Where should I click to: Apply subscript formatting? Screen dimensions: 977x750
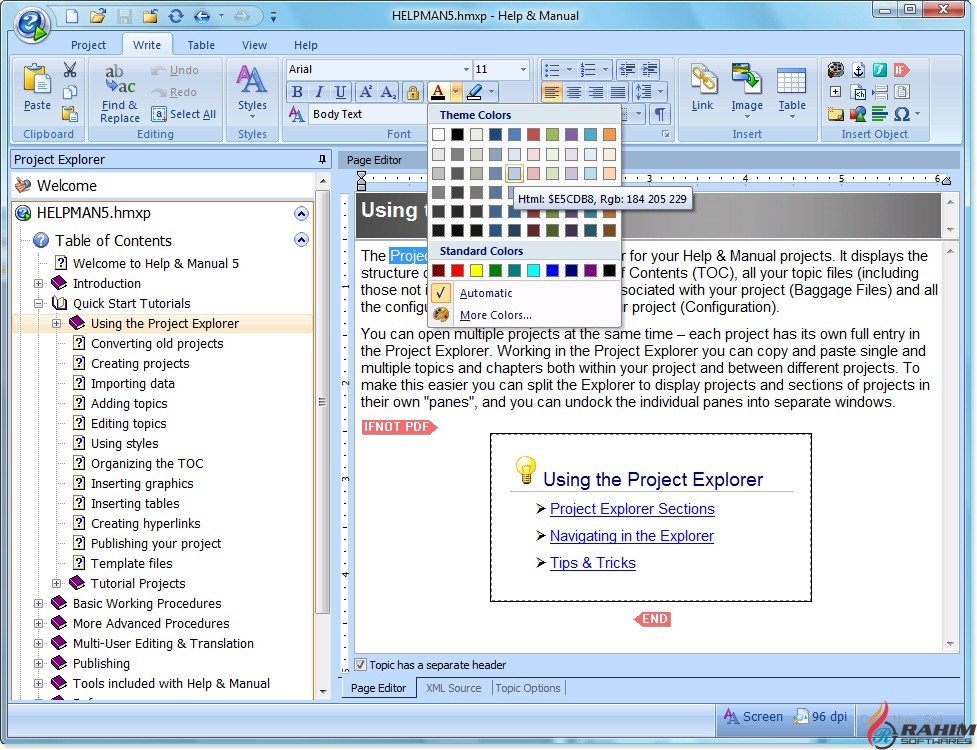coord(388,92)
